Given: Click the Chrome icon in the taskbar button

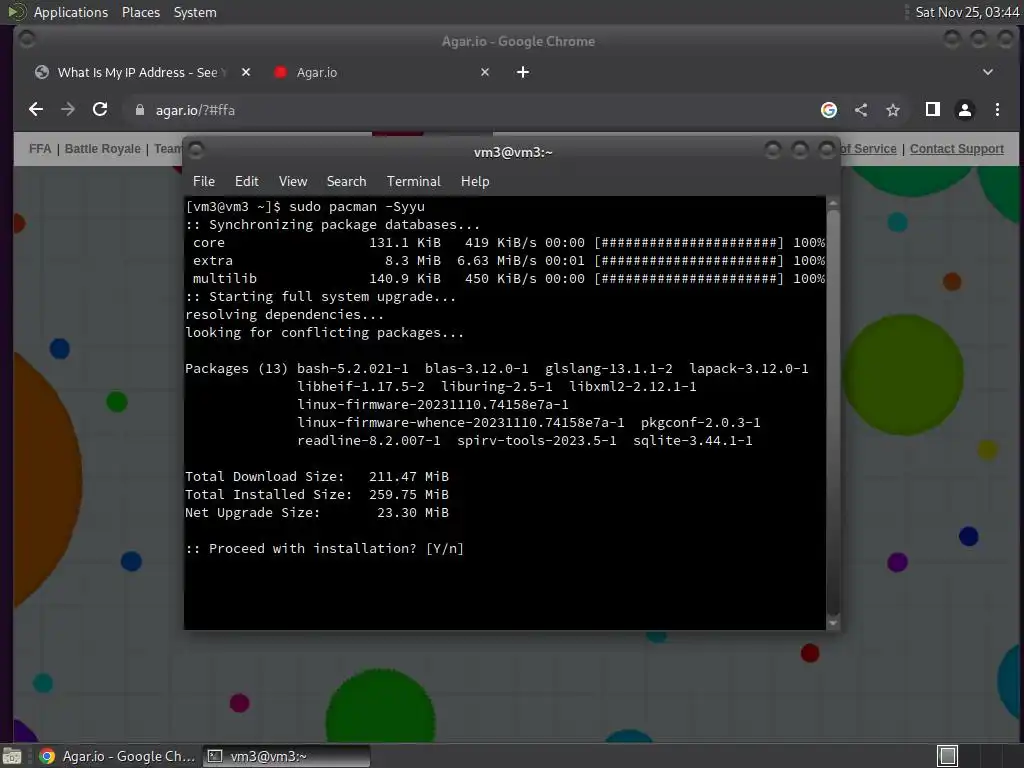Looking at the screenshot, I should click(47, 756).
